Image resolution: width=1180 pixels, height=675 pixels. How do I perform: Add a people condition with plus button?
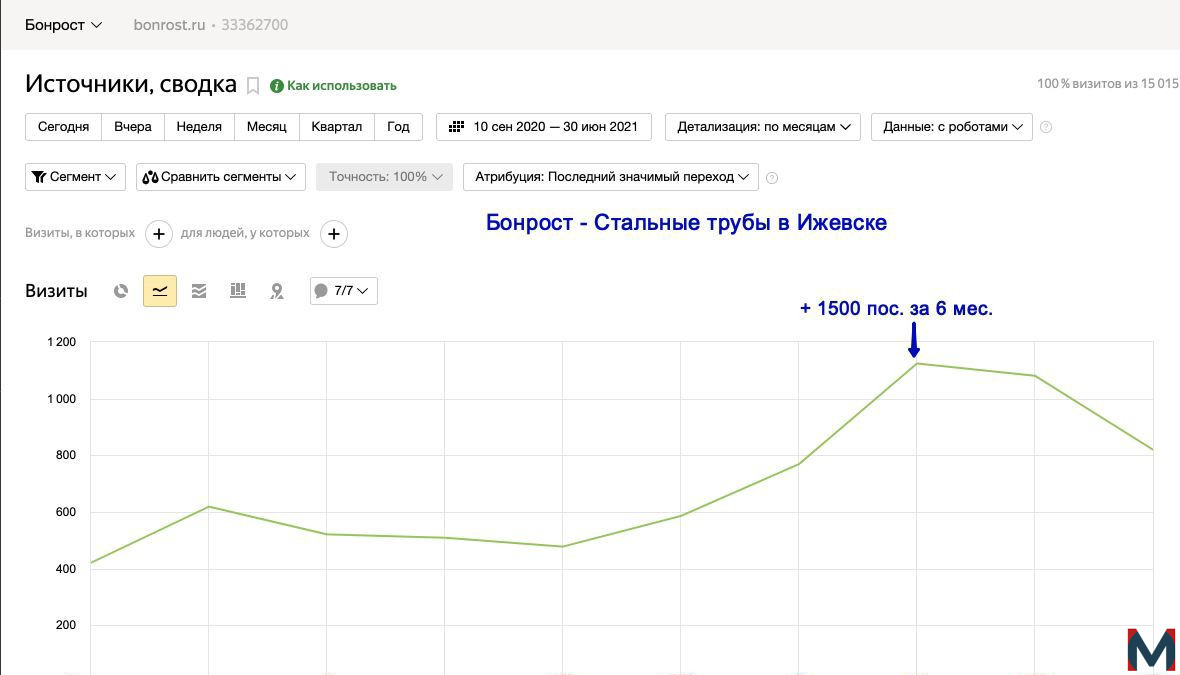(334, 234)
